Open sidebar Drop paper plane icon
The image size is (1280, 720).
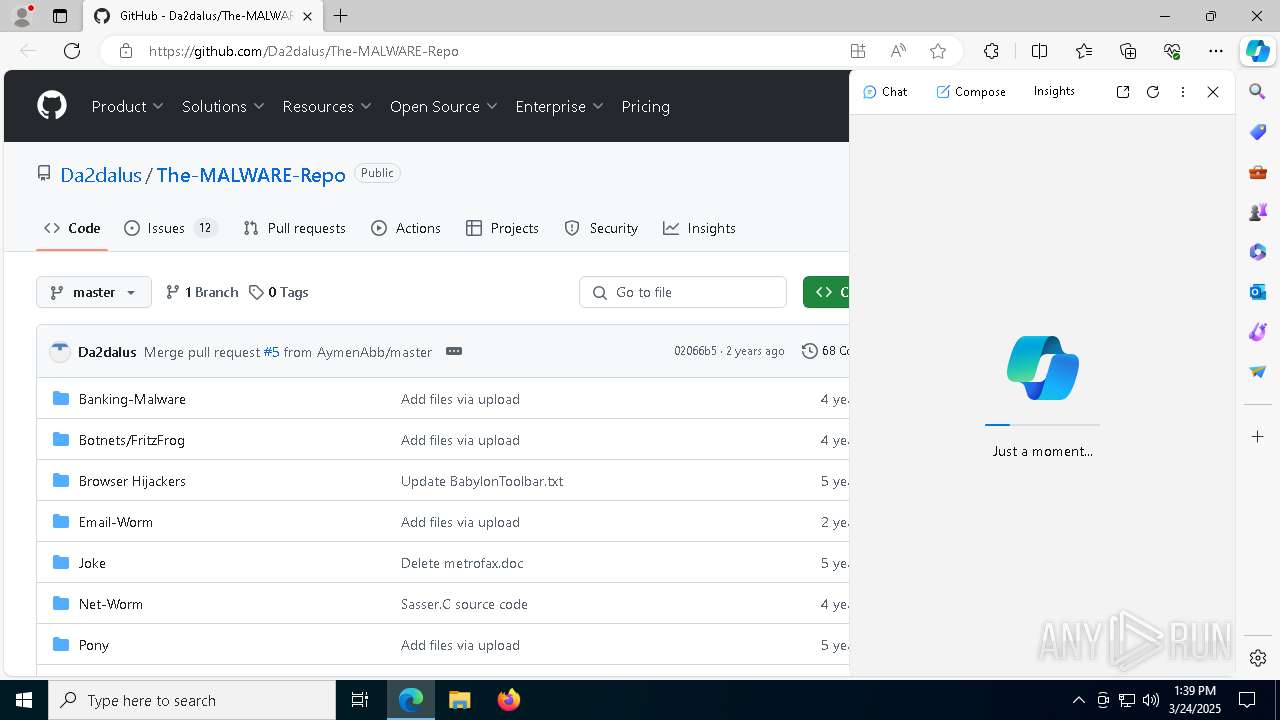1258,372
